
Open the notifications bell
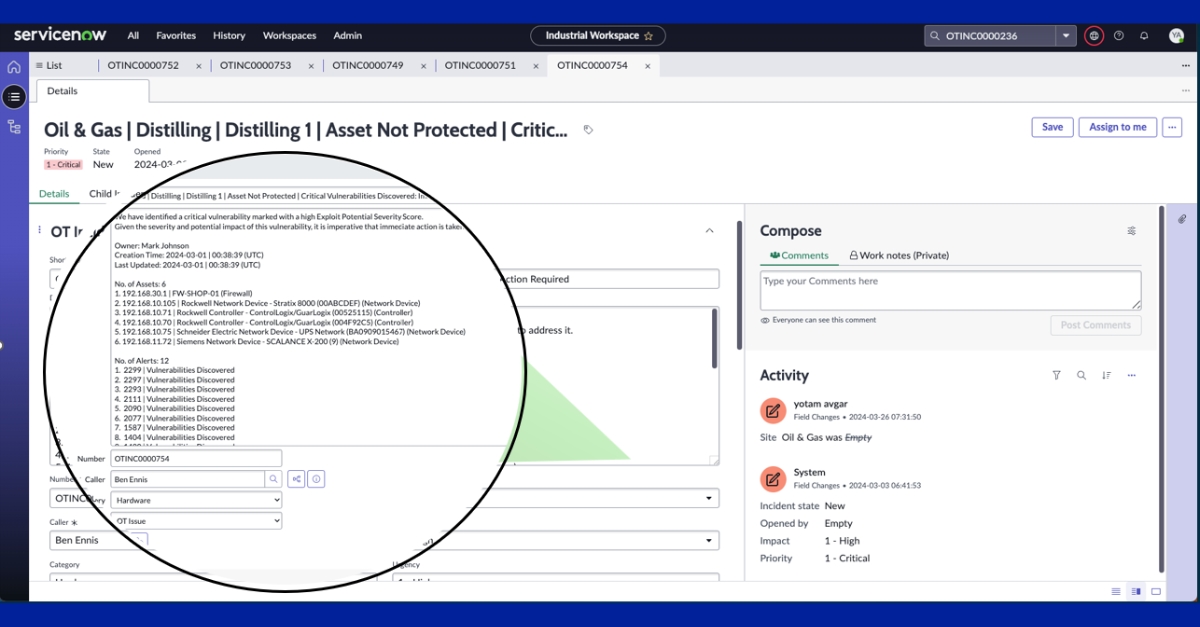tap(1144, 36)
